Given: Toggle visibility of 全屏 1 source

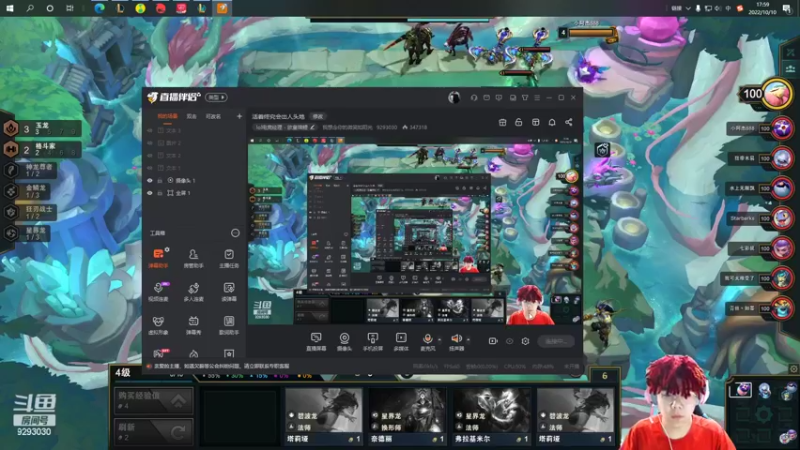Looking at the screenshot, I should click(149, 193).
